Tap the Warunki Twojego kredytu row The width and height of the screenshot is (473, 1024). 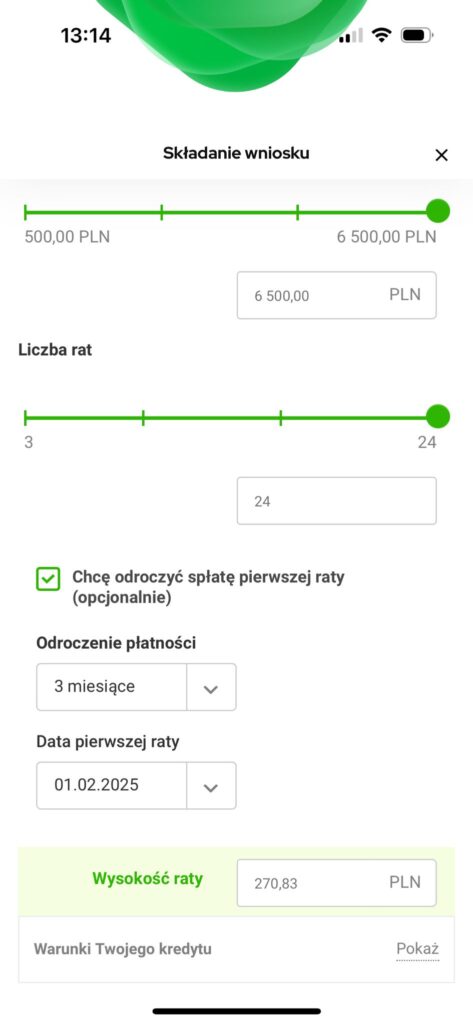[236, 949]
